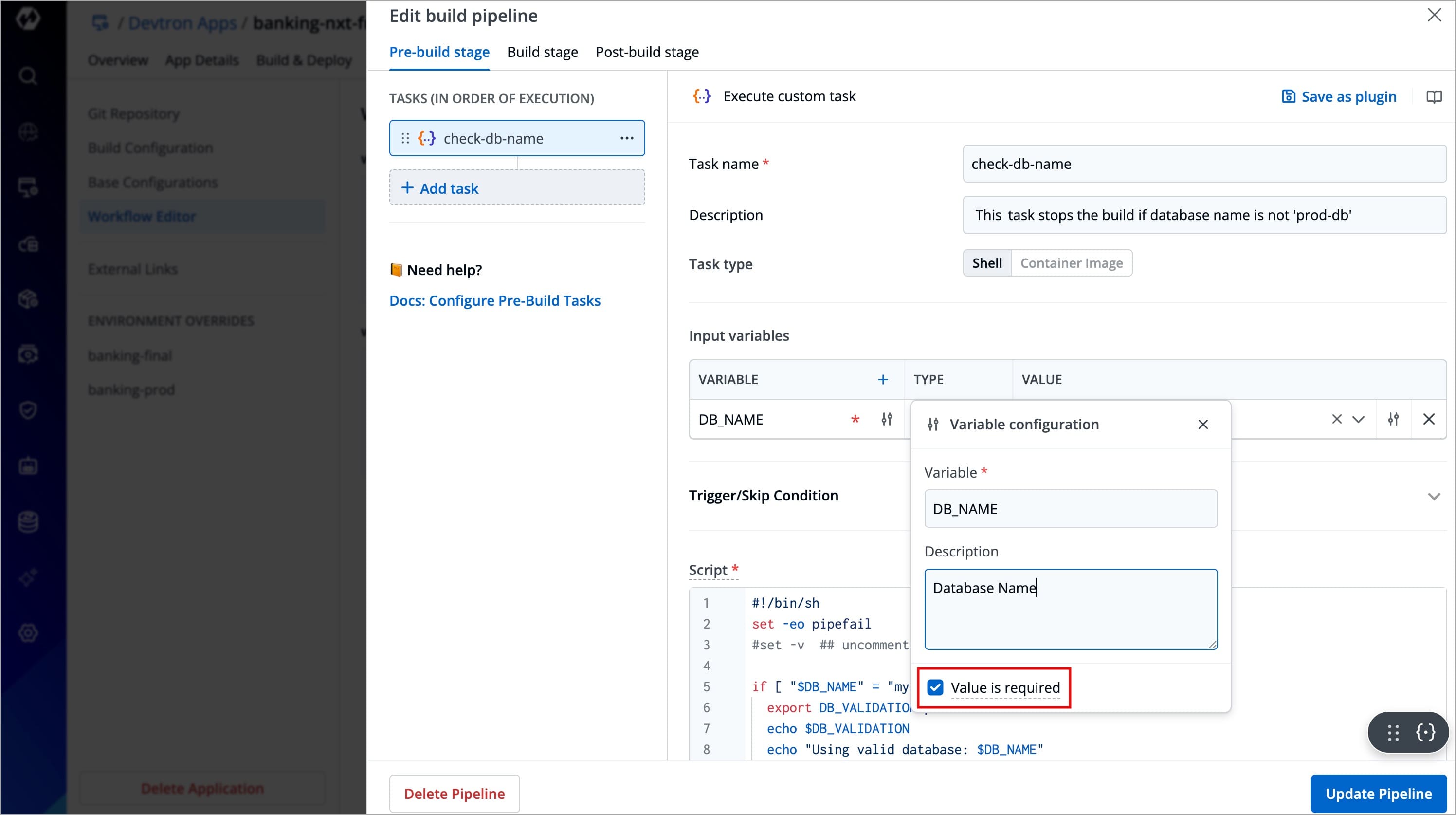1456x815 pixels.
Task: Remove the DB_NAME variable row
Action: tap(1429, 419)
